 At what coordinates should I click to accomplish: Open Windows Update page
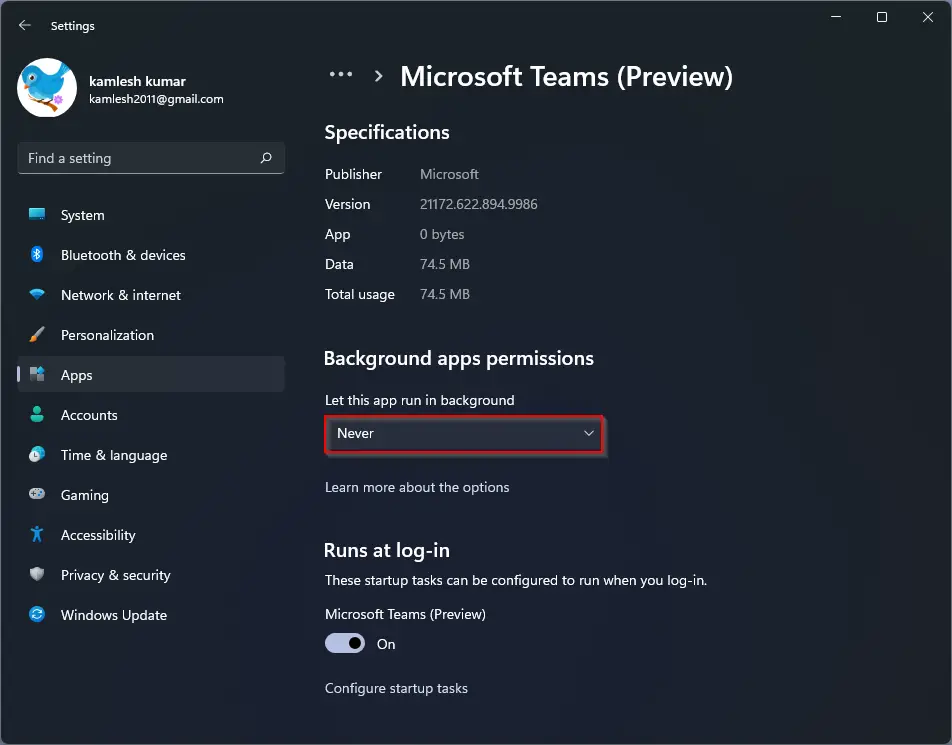[x=151, y=616]
